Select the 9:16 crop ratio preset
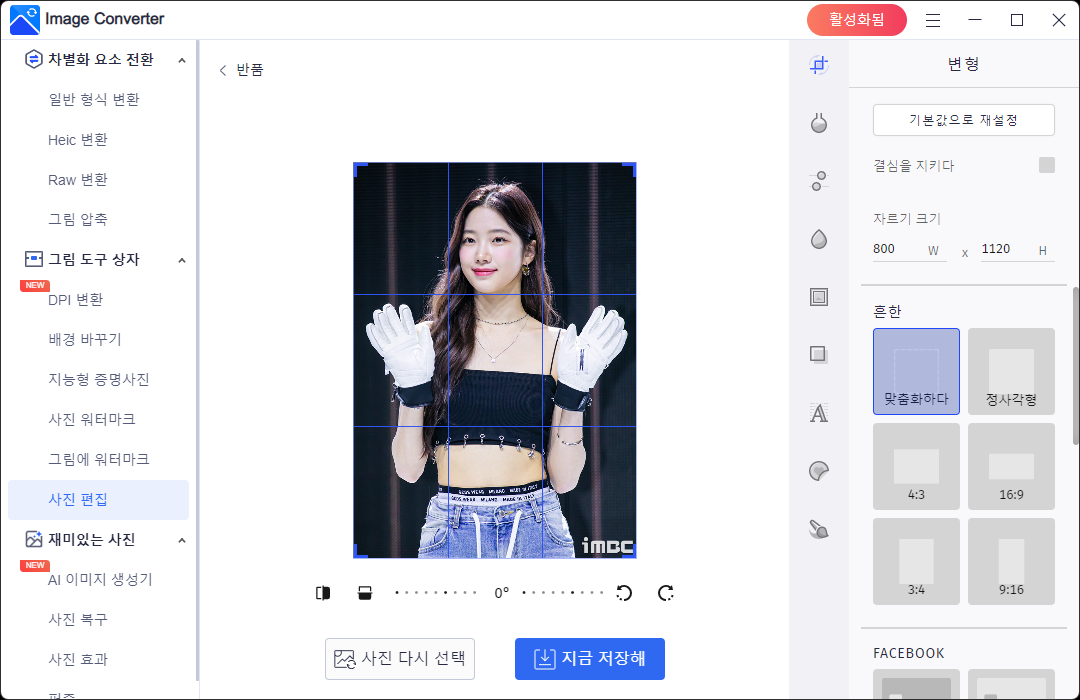 click(x=1011, y=562)
